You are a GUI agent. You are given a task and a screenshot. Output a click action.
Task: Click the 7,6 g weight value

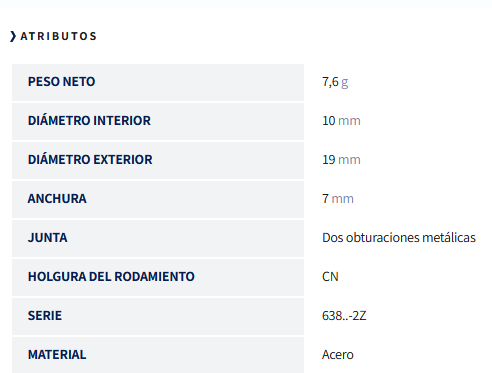pos(335,82)
